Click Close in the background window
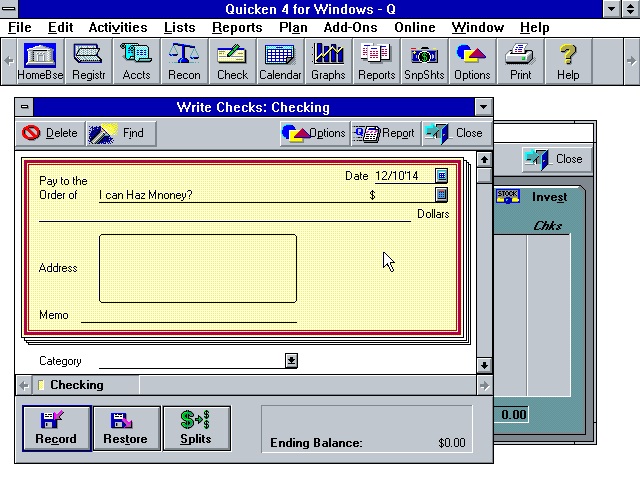Screen dimensions: 640x480 click(556, 159)
